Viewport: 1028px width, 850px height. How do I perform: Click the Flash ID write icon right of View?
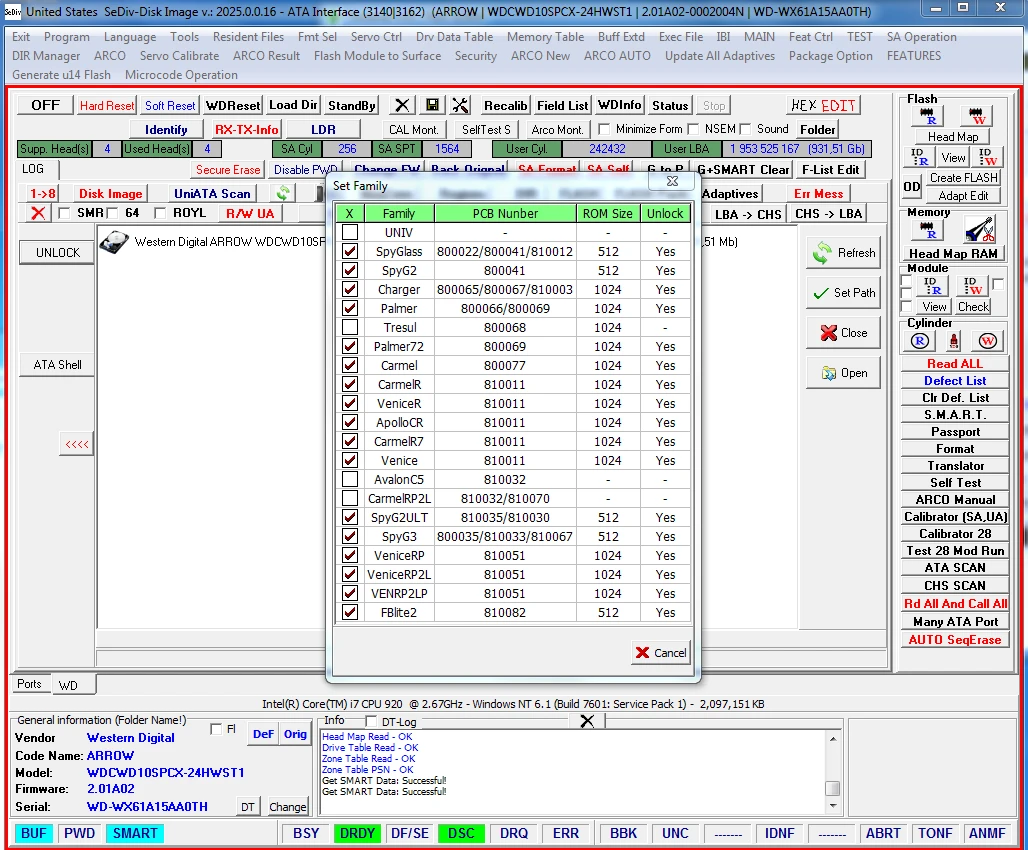[x=987, y=157]
